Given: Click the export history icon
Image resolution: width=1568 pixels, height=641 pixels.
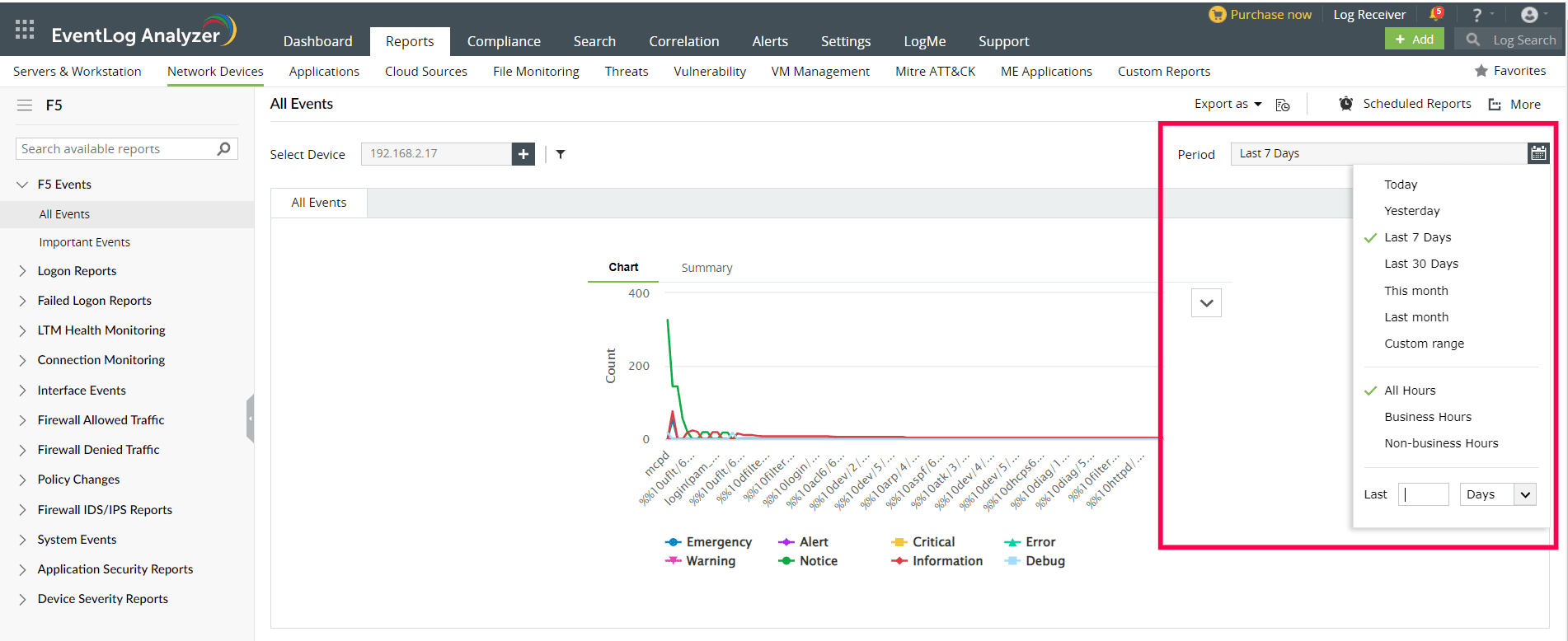Looking at the screenshot, I should (1283, 105).
